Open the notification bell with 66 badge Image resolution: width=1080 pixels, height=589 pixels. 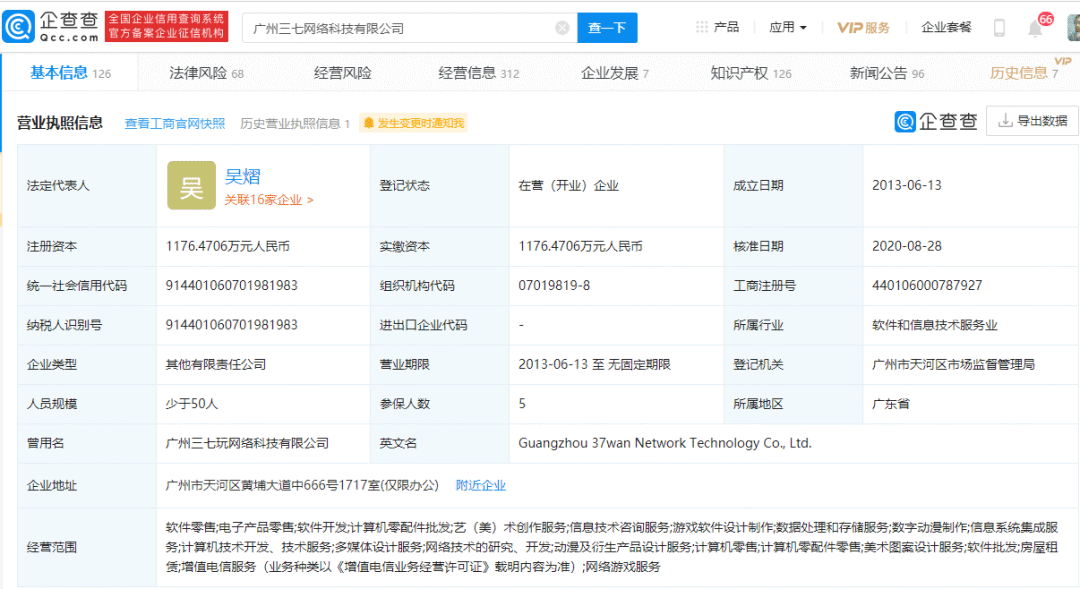click(x=1035, y=27)
